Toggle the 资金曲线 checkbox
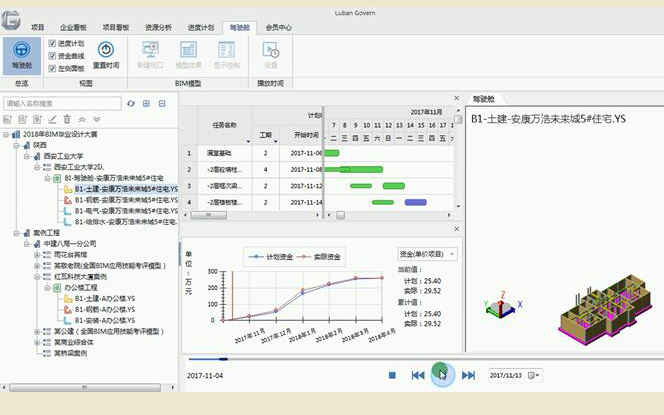 pos(52,55)
